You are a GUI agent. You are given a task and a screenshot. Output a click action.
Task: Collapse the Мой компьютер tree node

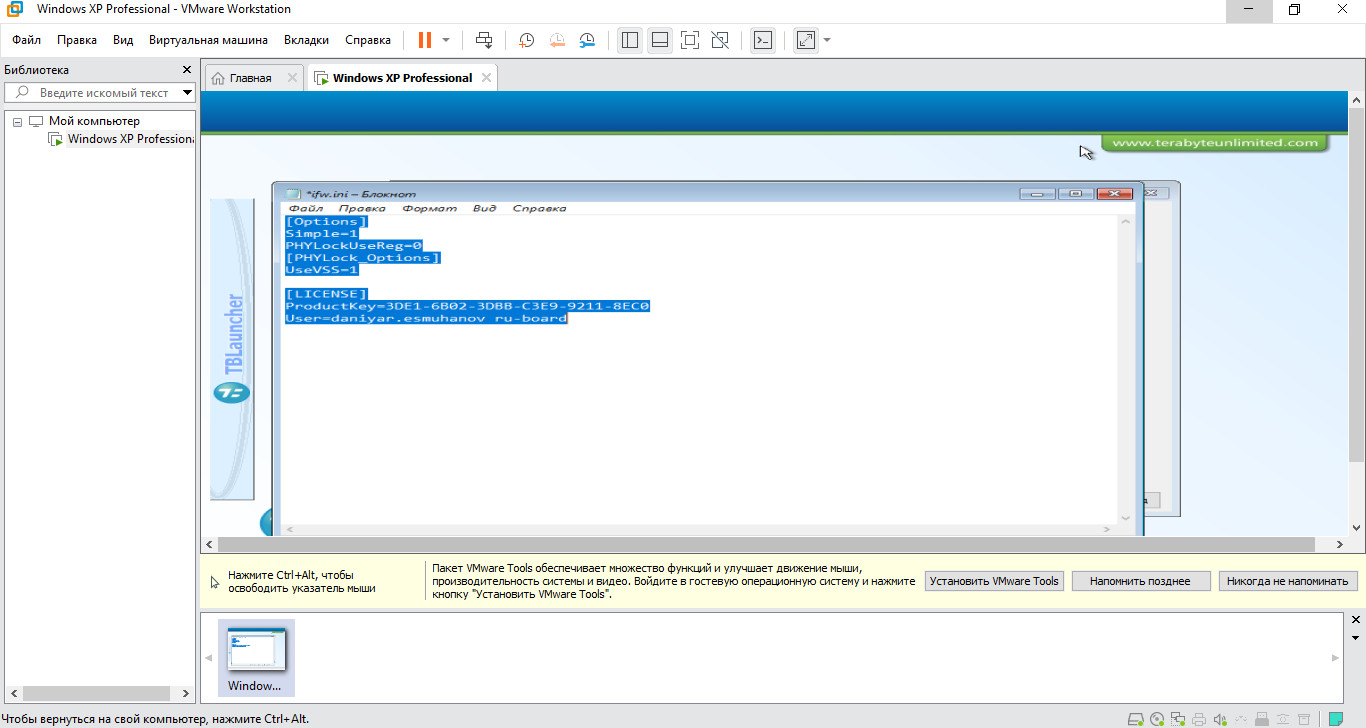coord(17,121)
